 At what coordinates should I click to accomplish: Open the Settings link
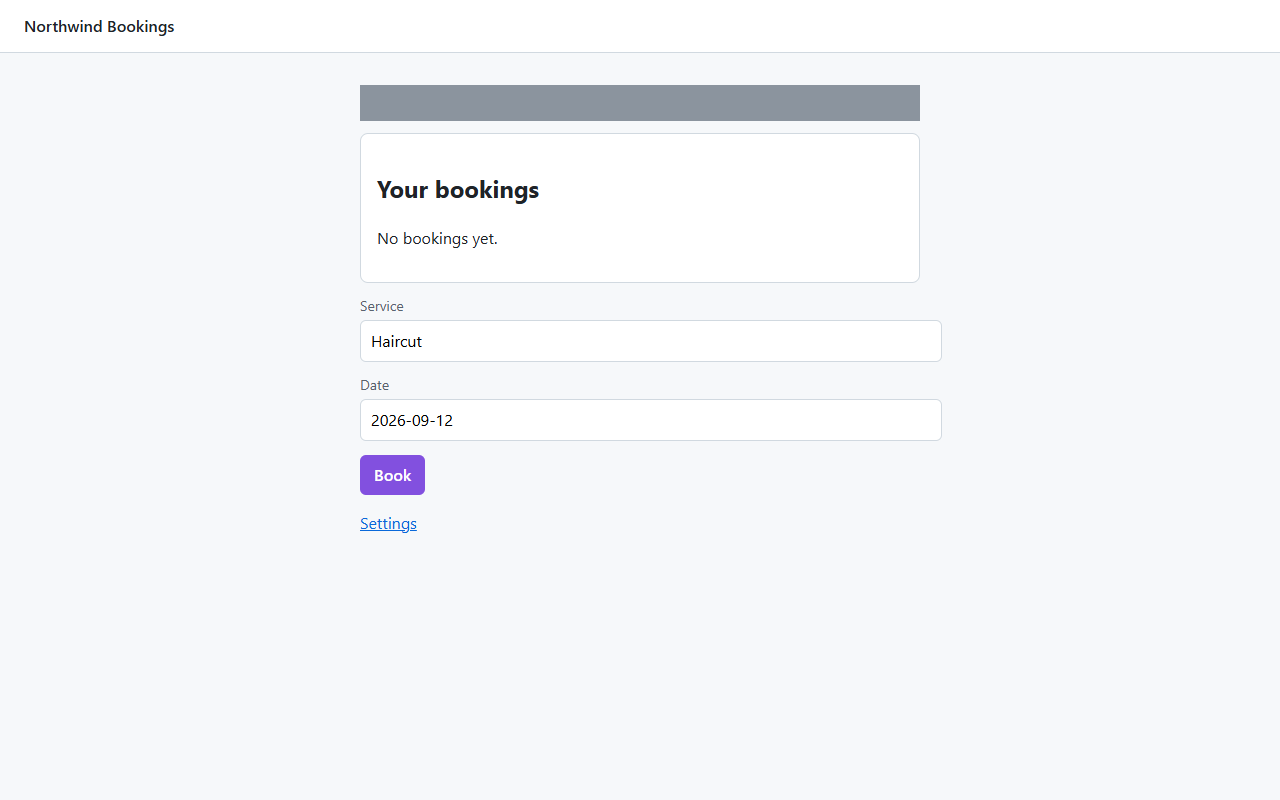[388, 523]
